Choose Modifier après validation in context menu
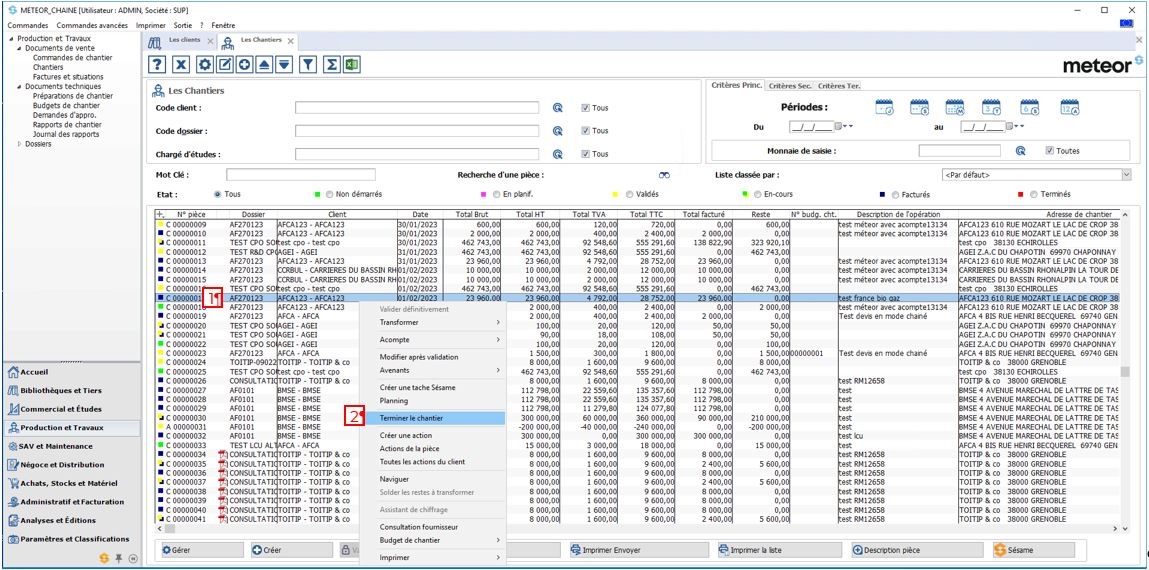This screenshot has height=570, width=1149. (x=432, y=357)
